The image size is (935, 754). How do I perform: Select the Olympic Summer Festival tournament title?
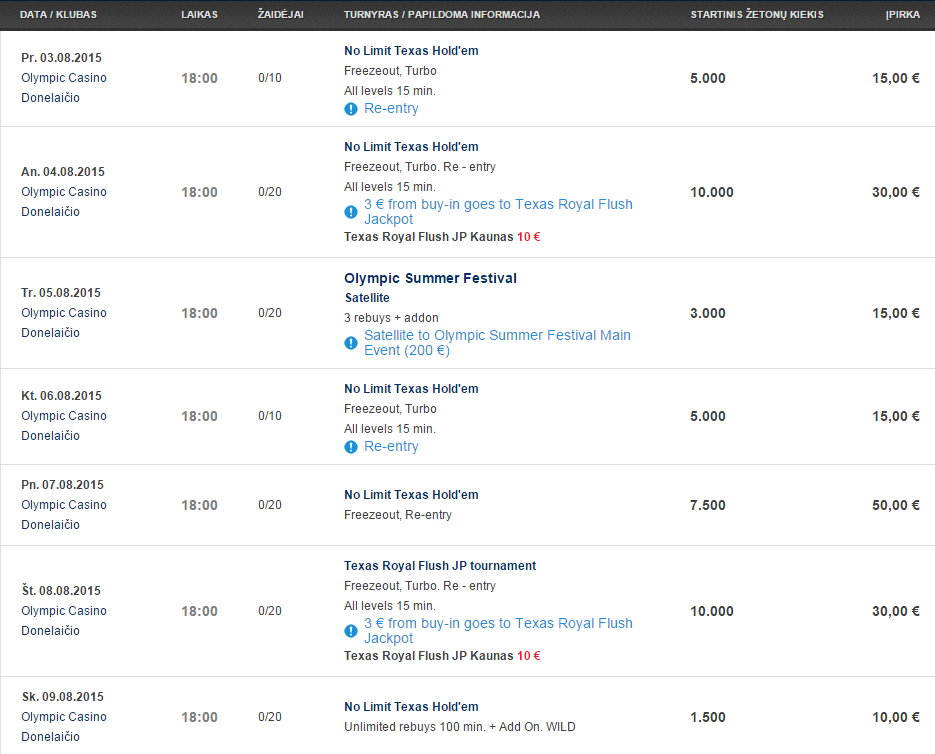tap(431, 279)
